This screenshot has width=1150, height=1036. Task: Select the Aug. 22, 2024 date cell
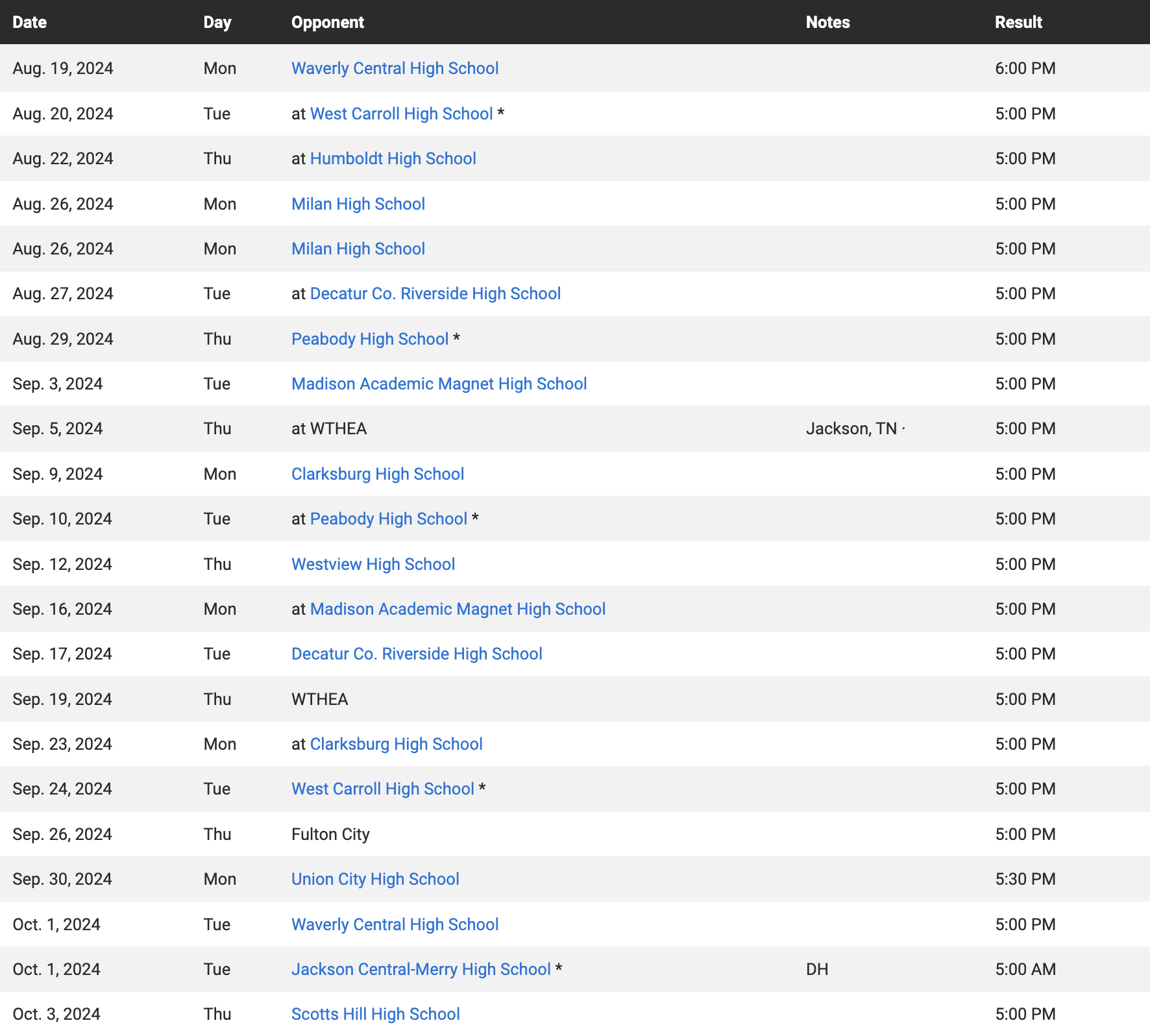pyautogui.click(x=63, y=158)
